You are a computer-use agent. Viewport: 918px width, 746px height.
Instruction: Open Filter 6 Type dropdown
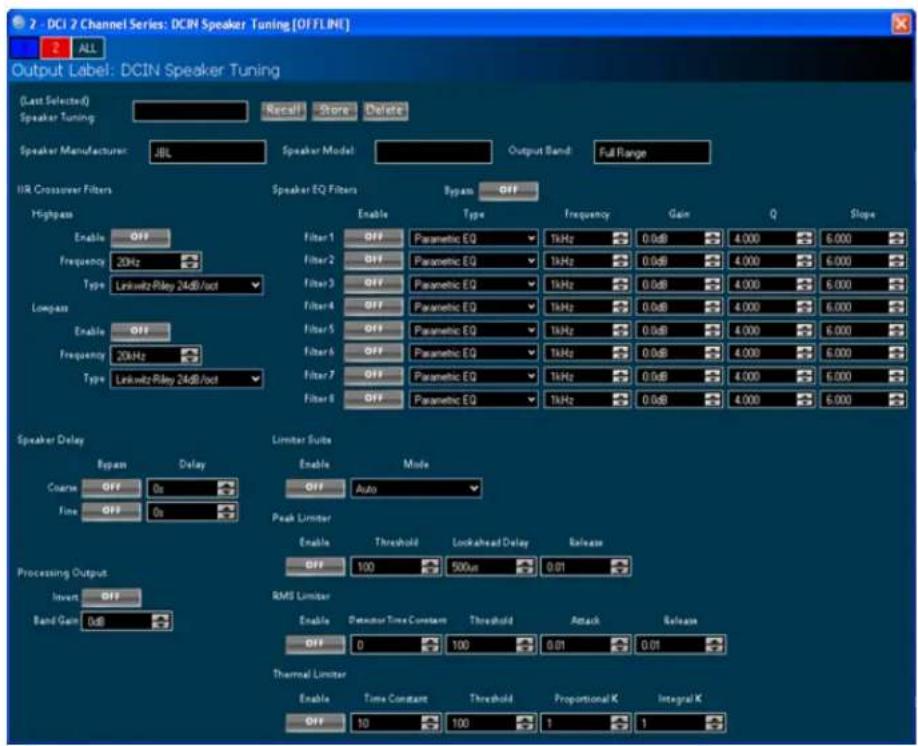point(474,353)
